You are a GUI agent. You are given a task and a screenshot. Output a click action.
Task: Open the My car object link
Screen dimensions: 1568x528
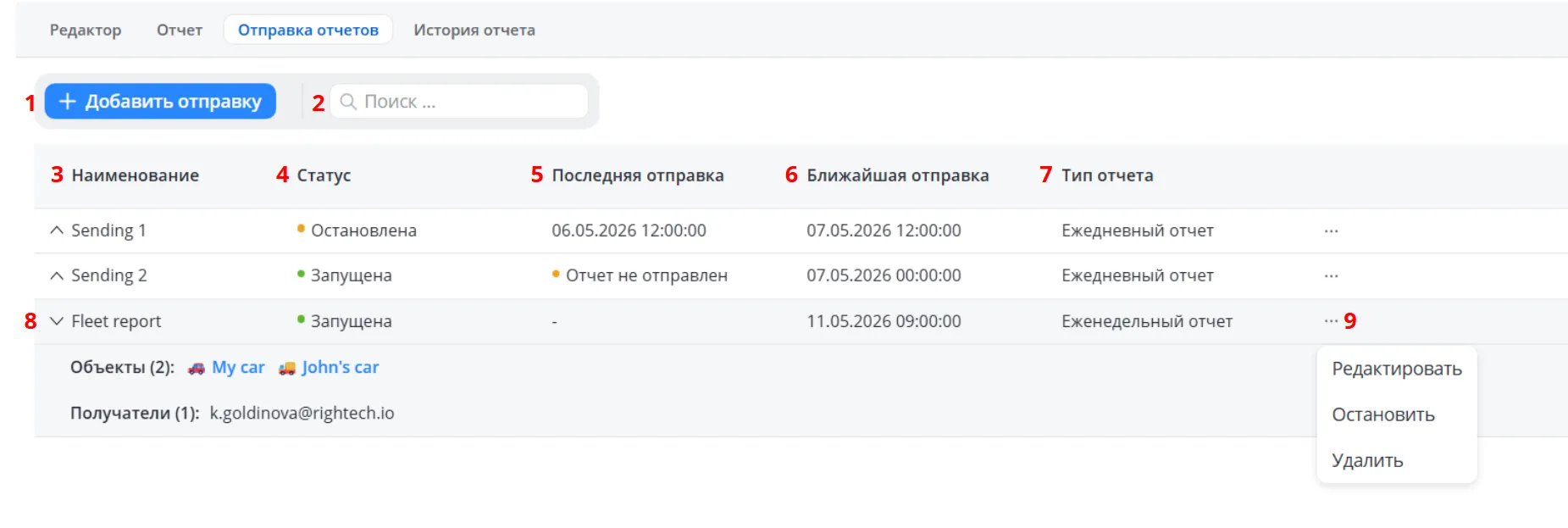pyautogui.click(x=238, y=367)
